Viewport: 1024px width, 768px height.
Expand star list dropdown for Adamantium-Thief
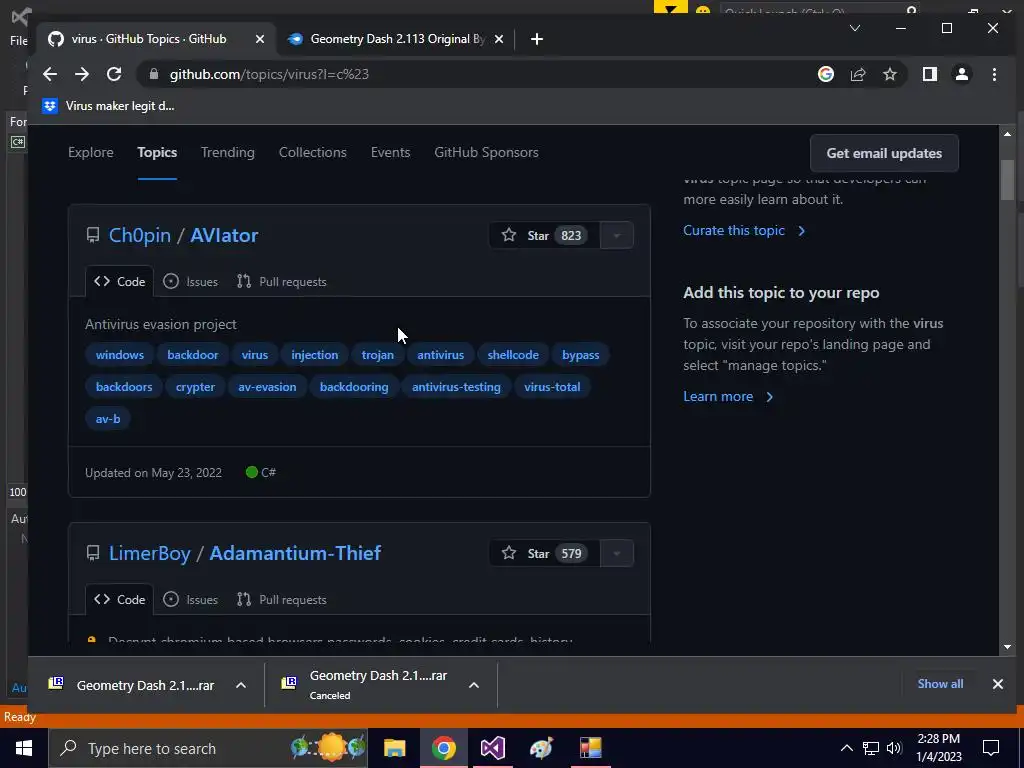click(616, 554)
